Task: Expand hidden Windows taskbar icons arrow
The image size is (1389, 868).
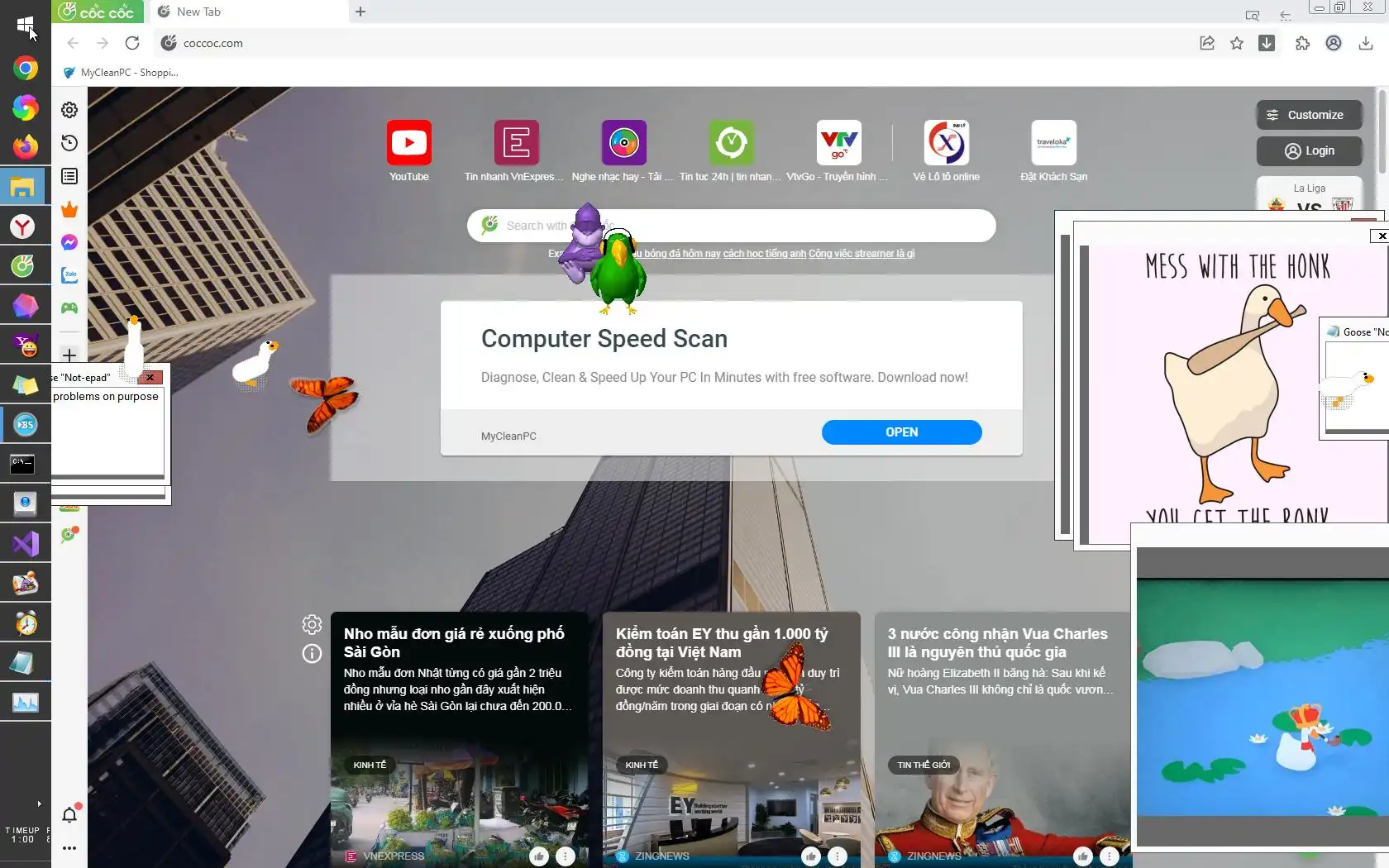Action: pos(39,804)
